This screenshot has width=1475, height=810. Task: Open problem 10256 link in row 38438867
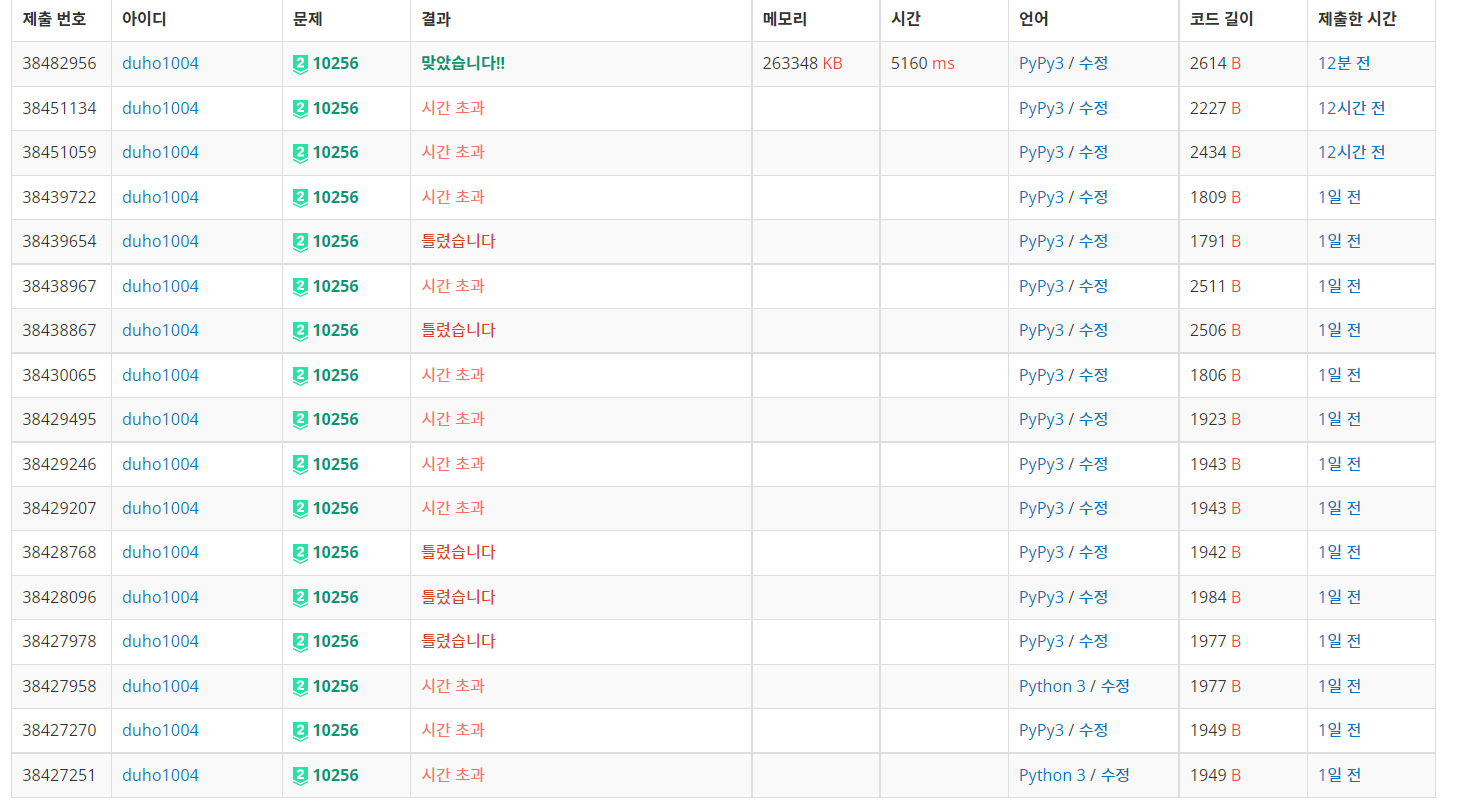(x=335, y=330)
